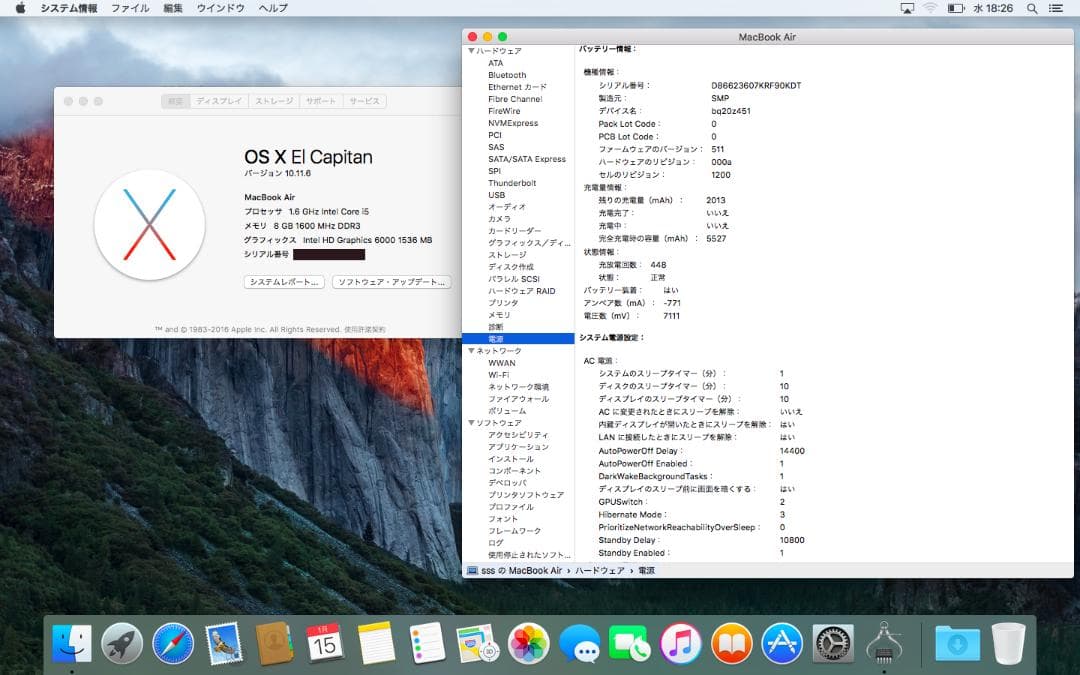1080x675 pixels.
Task: Open iBooks orange book icon
Action: 731,643
